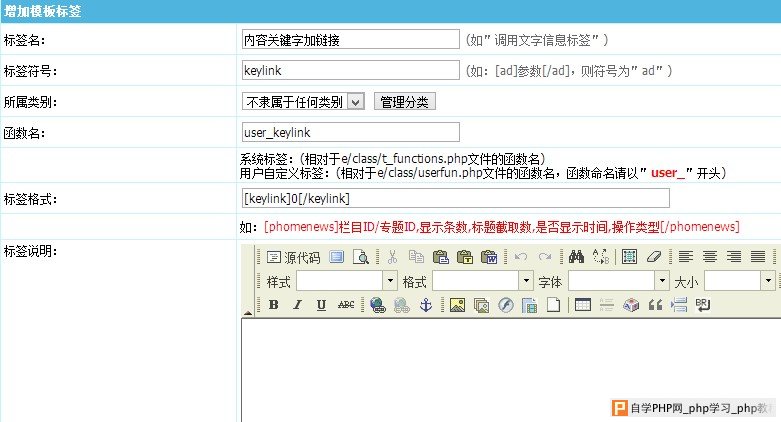Click the Insert Image icon
The image size is (781, 422).
(457, 305)
